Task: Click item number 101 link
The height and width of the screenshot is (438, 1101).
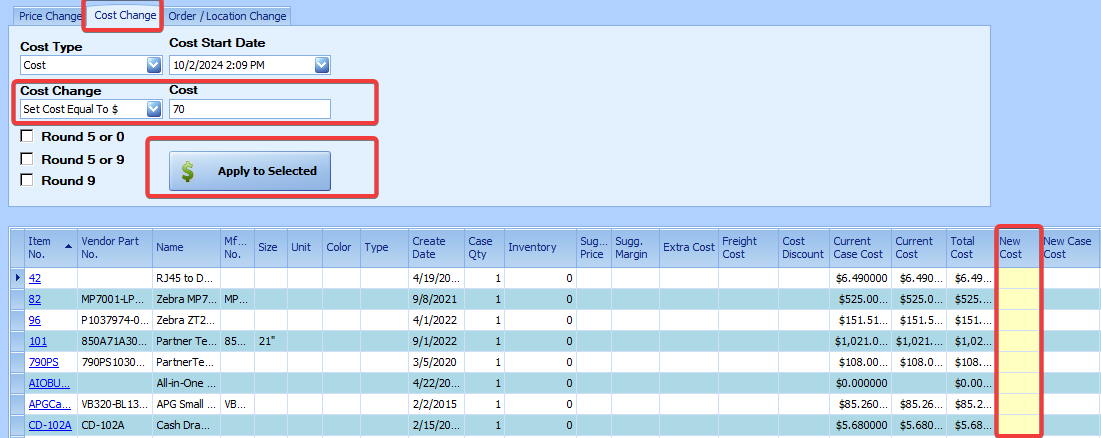Action: [x=38, y=340]
